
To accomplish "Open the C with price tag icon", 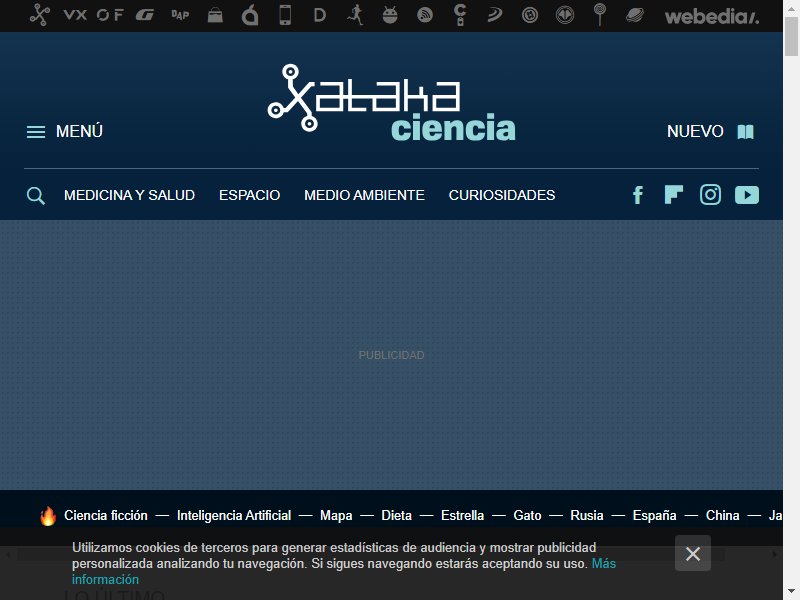I will (460, 15).
